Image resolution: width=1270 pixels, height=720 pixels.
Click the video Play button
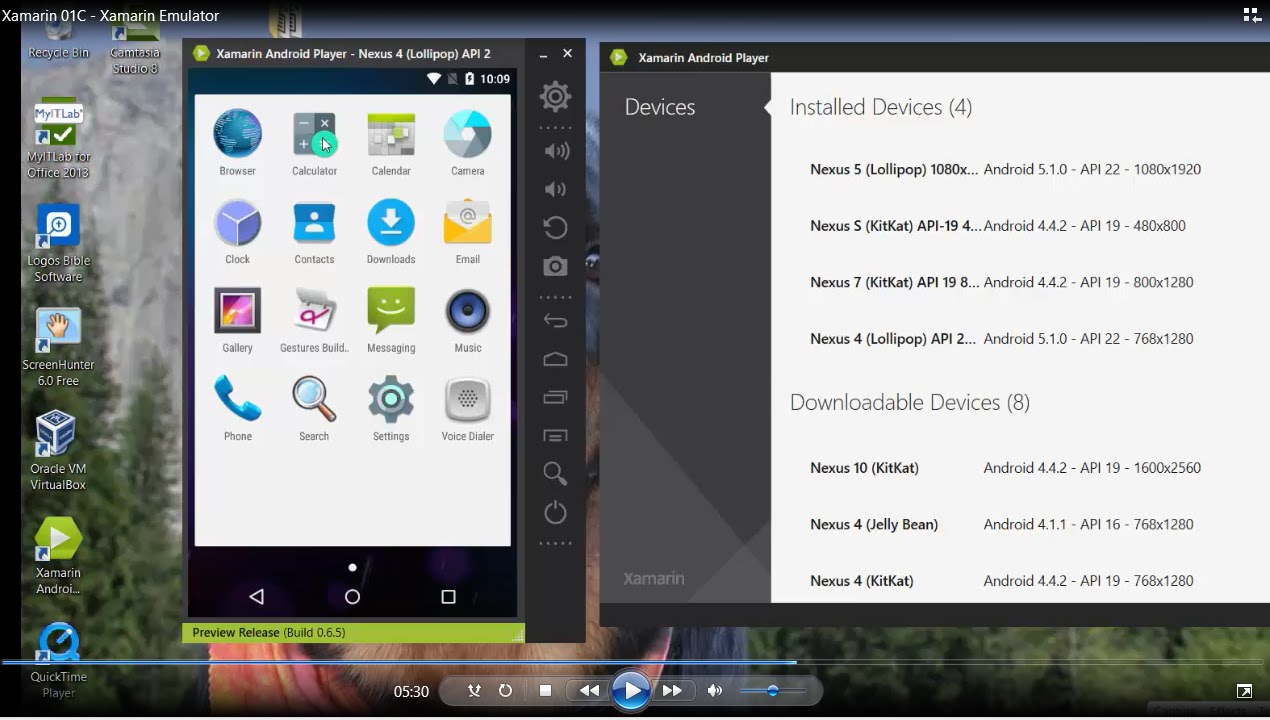(630, 691)
